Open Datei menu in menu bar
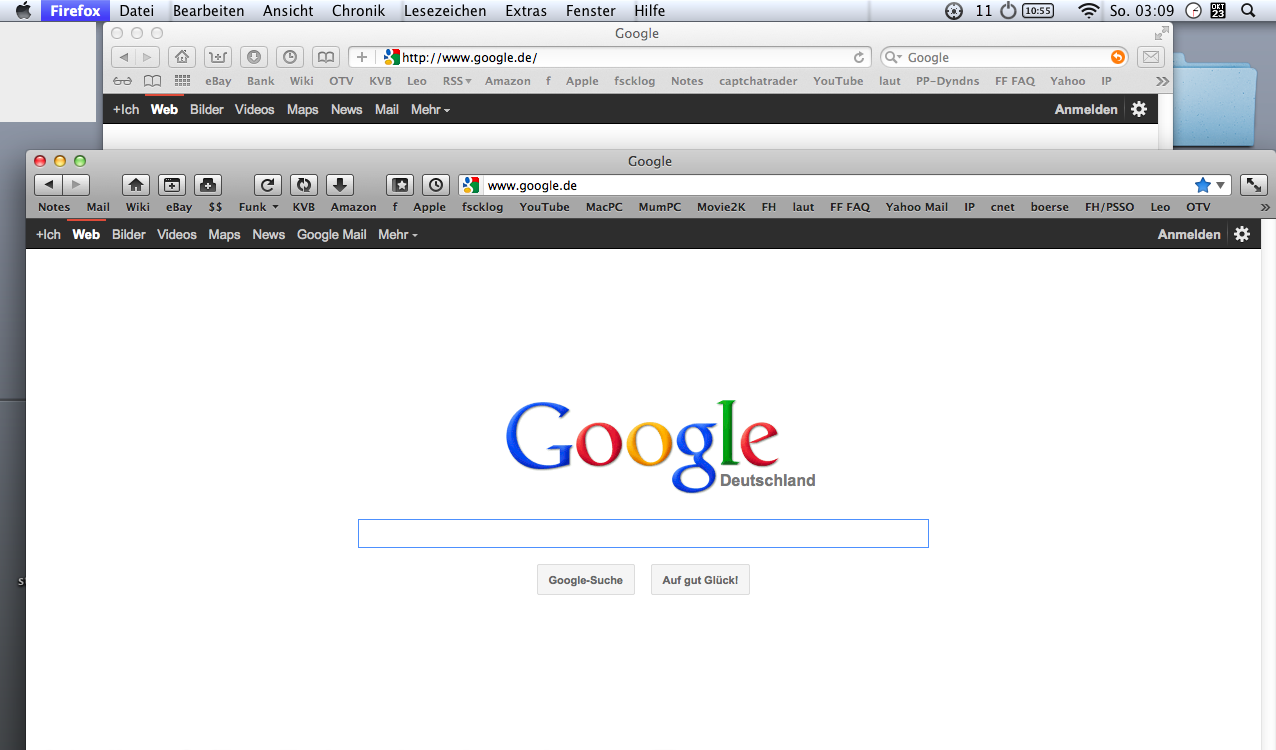 tap(137, 11)
